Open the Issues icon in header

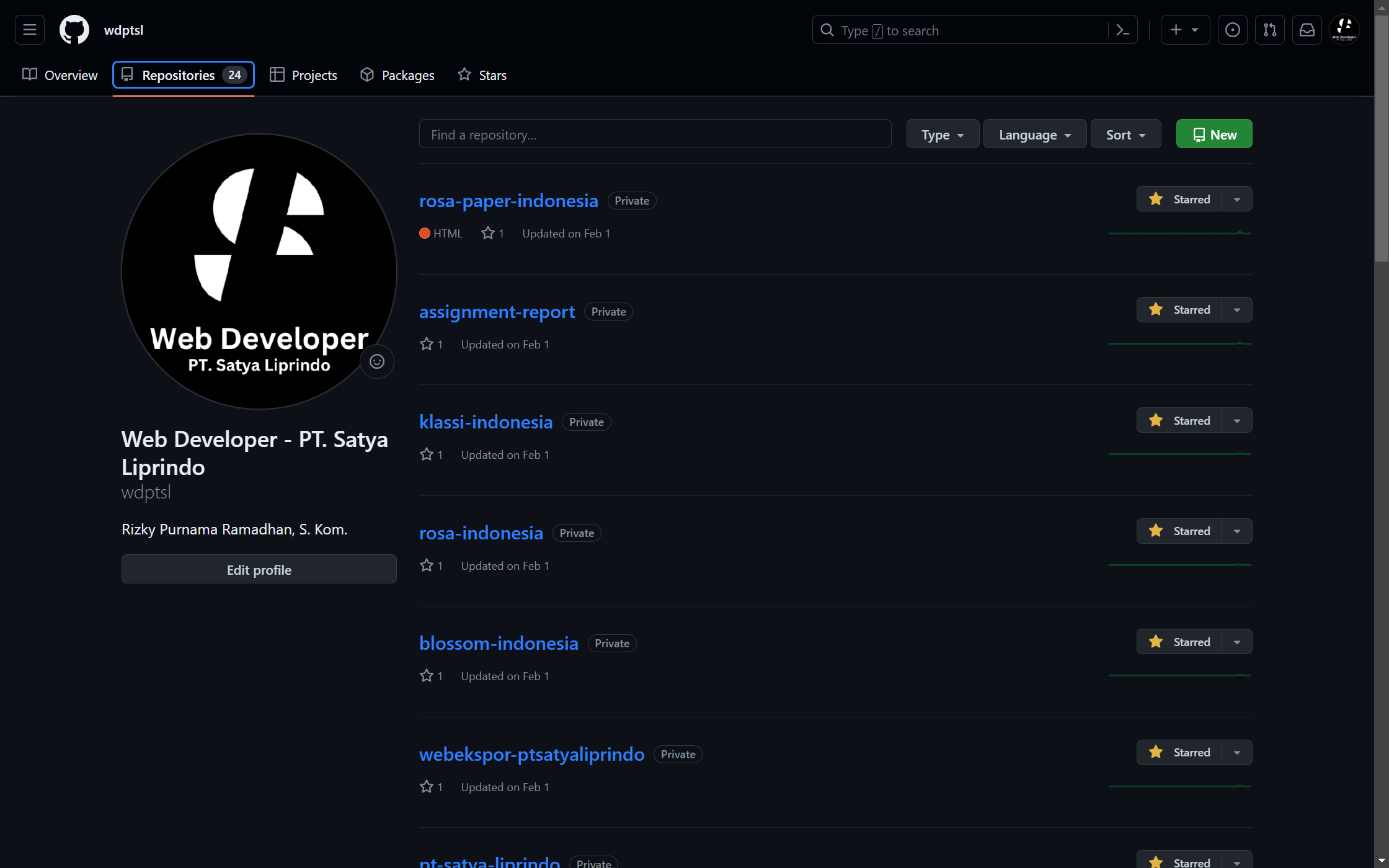coord(1232,30)
